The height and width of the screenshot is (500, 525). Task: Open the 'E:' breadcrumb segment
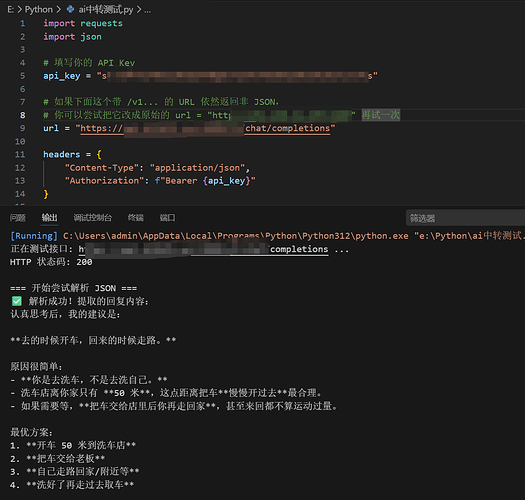11,10
